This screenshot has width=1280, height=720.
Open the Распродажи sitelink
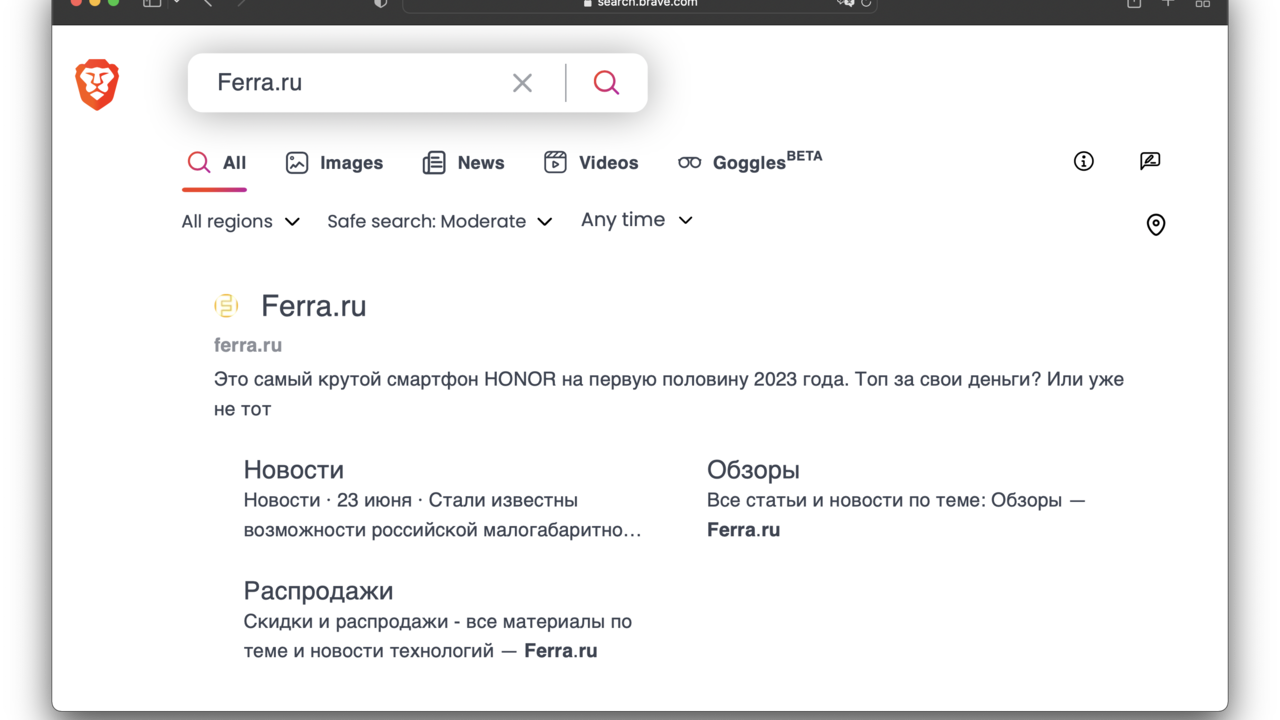[x=318, y=591]
